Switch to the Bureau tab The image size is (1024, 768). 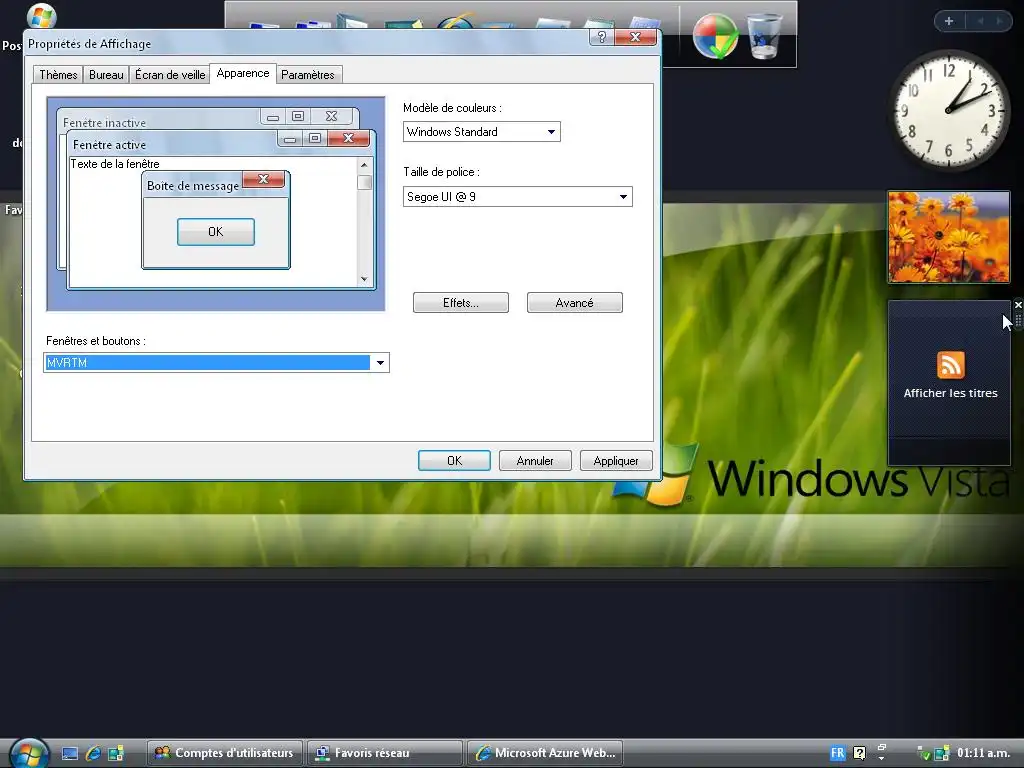pos(106,74)
